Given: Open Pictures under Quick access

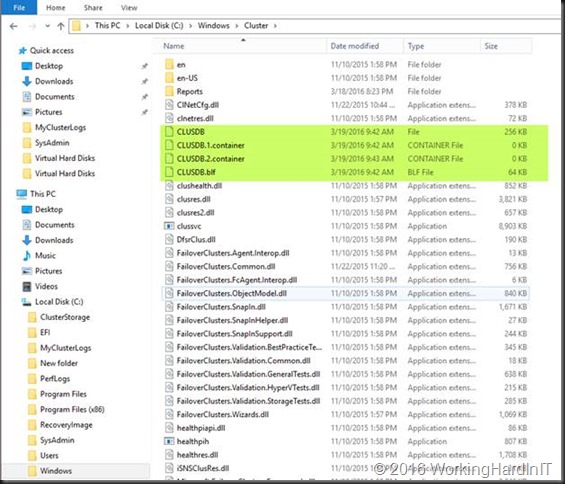Looking at the screenshot, I should [x=48, y=112].
